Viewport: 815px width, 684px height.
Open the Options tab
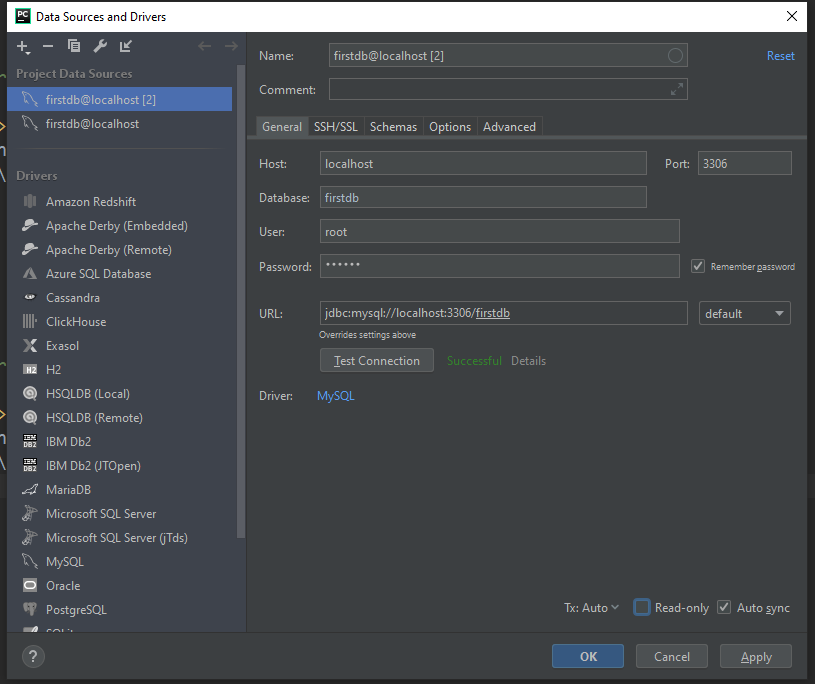tap(450, 126)
